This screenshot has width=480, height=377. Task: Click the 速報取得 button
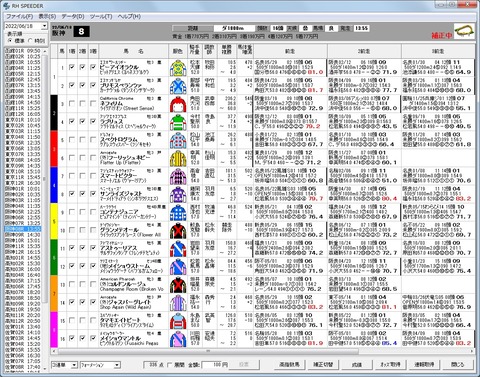(x=424, y=365)
